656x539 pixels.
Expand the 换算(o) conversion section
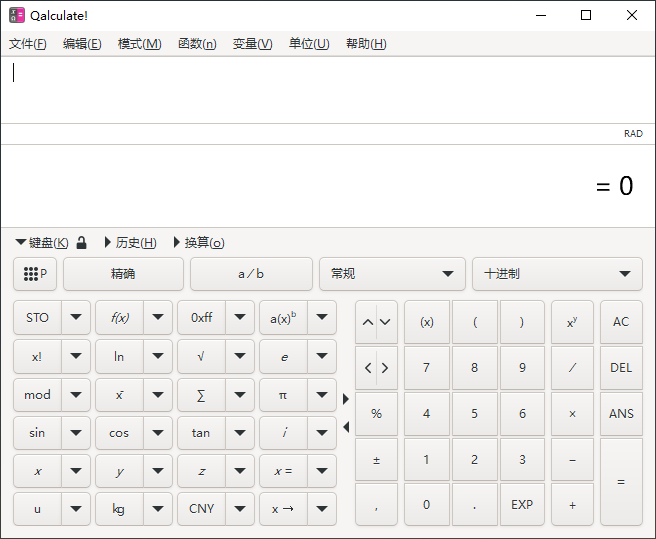click(199, 243)
